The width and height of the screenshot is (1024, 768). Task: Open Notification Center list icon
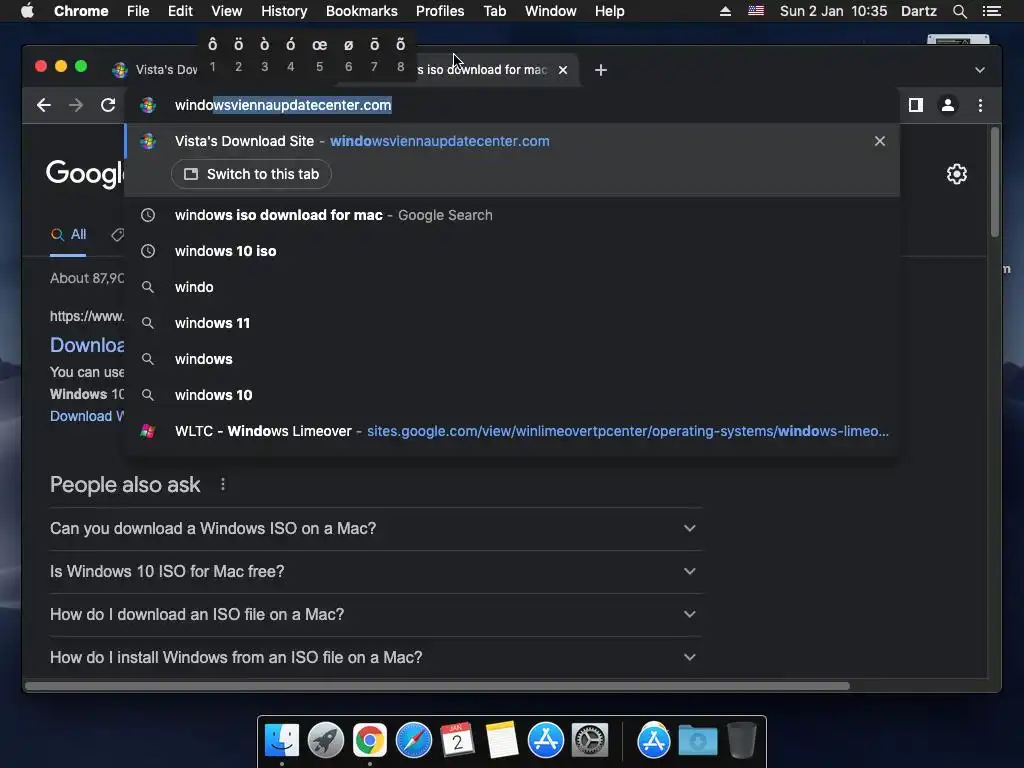pyautogui.click(x=992, y=11)
